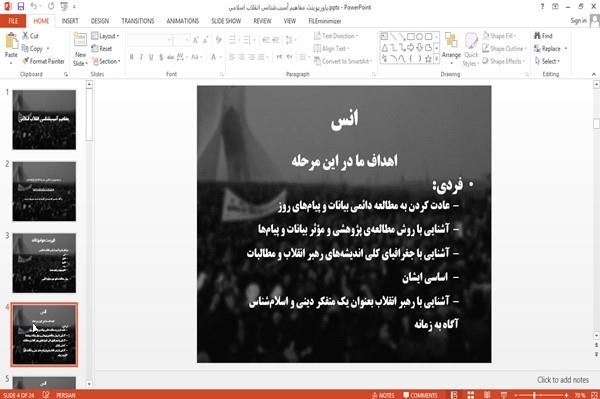
Task: Toggle strikethrough formatting
Action: [170, 57]
